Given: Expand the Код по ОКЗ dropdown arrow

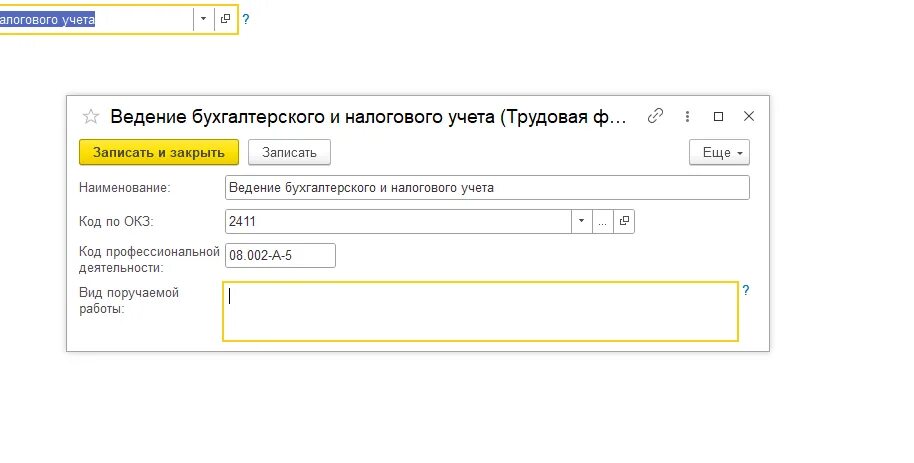Looking at the screenshot, I should coord(581,222).
